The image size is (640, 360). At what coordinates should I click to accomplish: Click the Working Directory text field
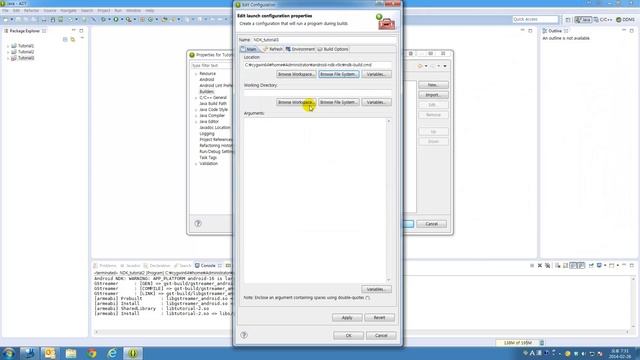pyautogui.click(x=318, y=93)
